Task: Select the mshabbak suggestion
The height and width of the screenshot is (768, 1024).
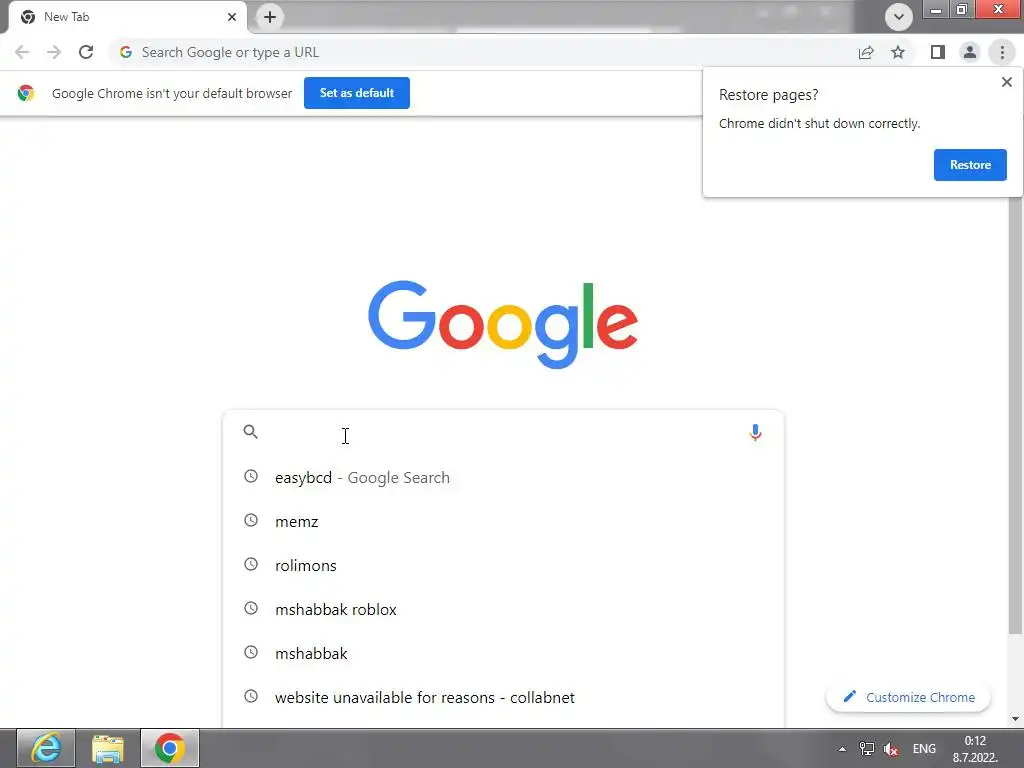Action: pyautogui.click(x=503, y=653)
